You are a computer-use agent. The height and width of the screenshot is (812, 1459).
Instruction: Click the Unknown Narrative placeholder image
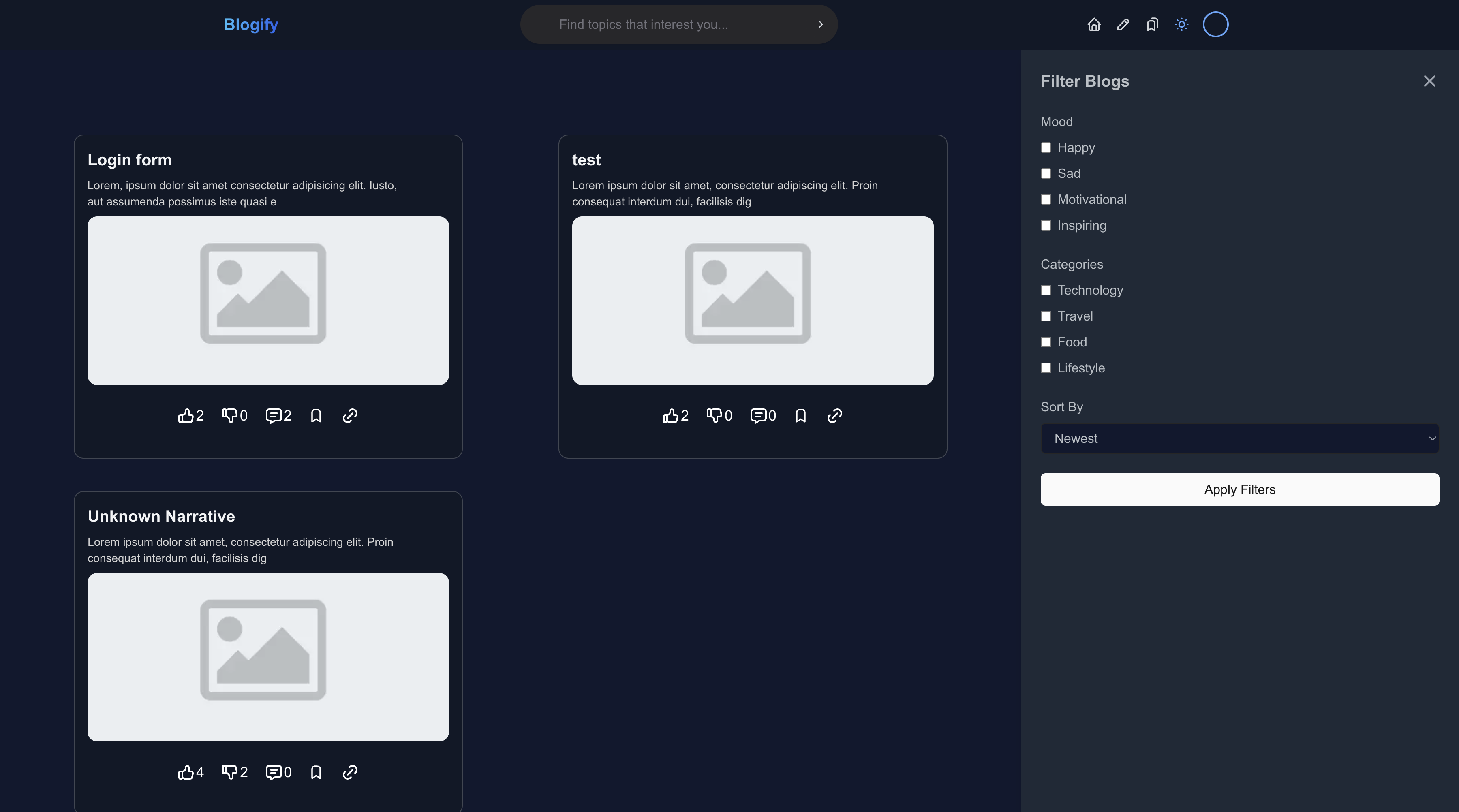tap(267, 657)
